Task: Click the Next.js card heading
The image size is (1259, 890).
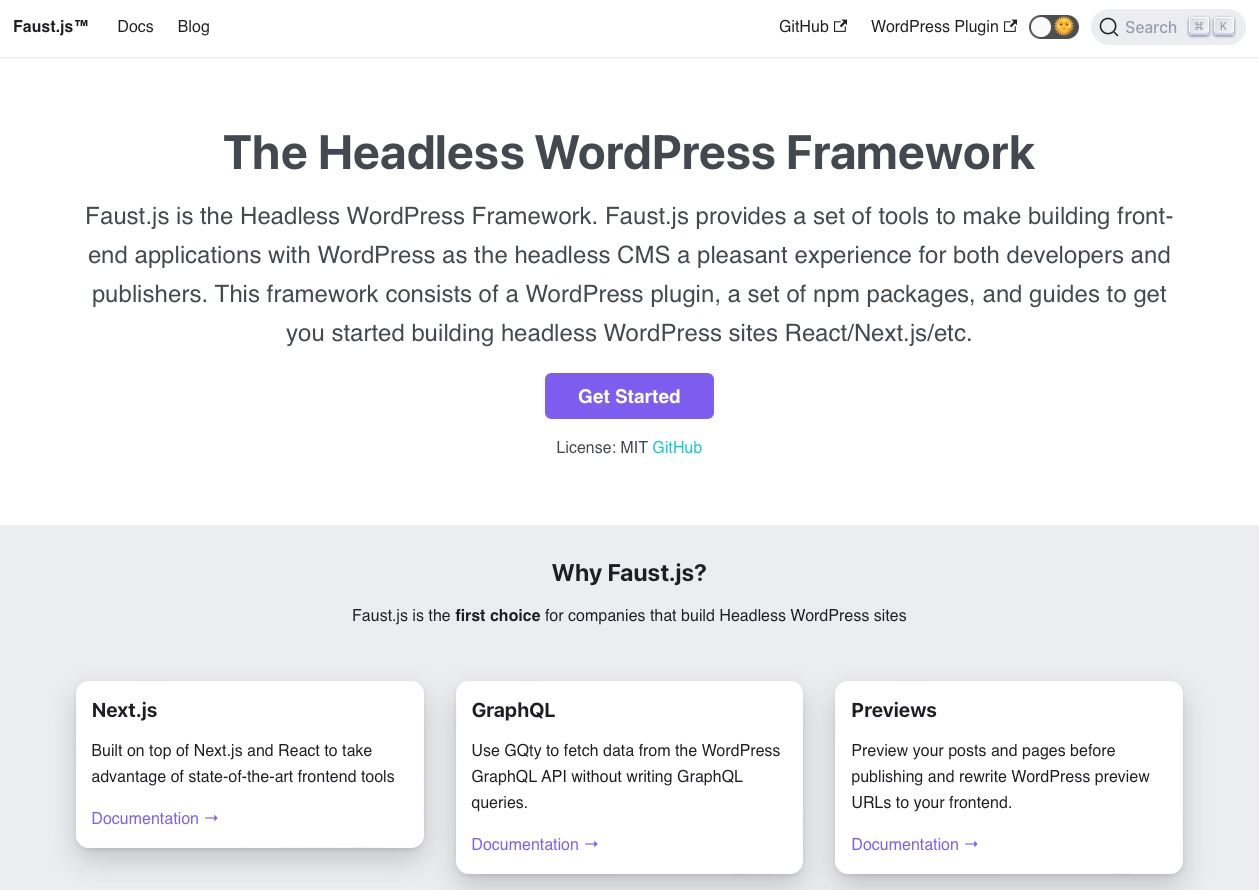Action: [x=124, y=710]
